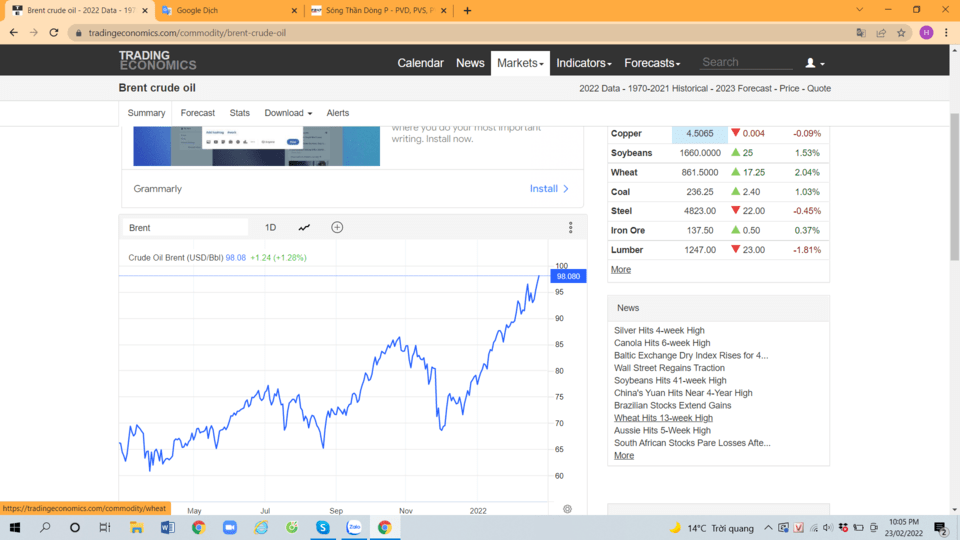Image resolution: width=960 pixels, height=540 pixels.
Task: Open chart settings gear icon
Action: [568, 509]
